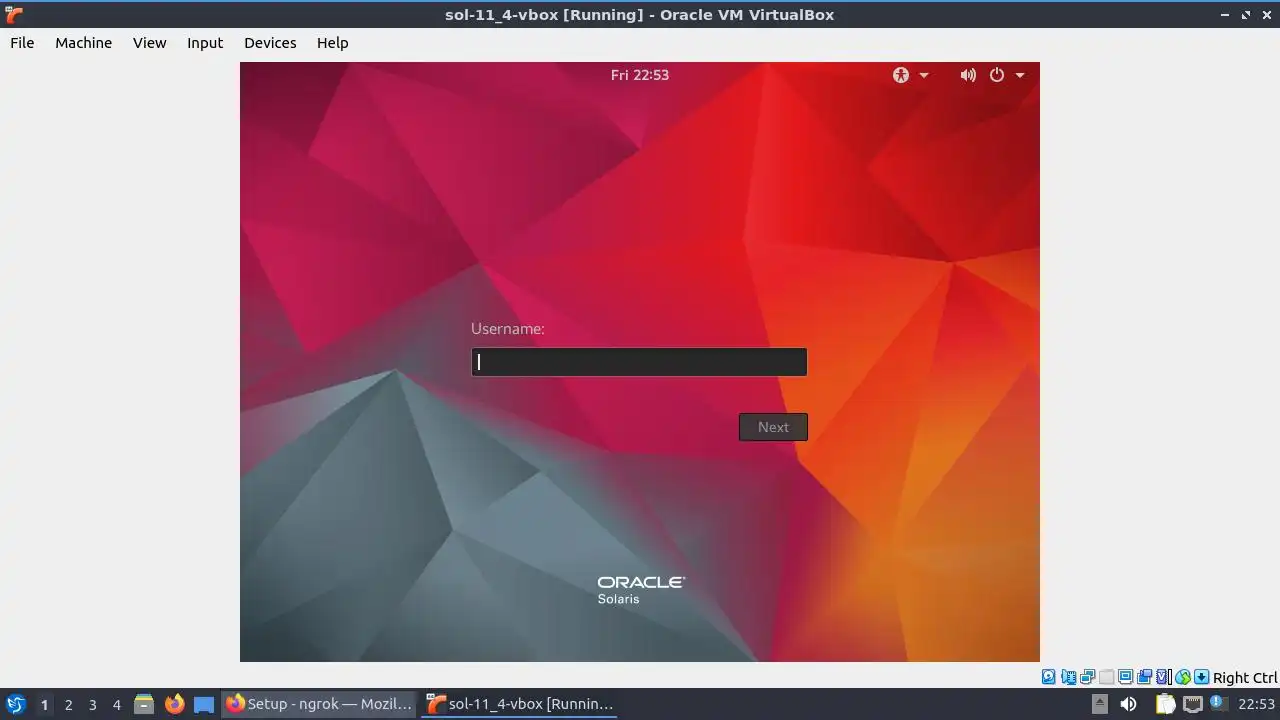Focus the Username input field
The height and width of the screenshot is (720, 1280).
click(x=639, y=362)
